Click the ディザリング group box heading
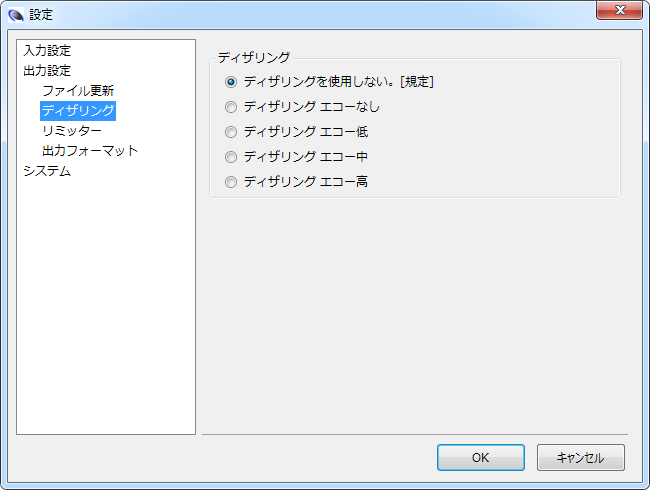The width and height of the screenshot is (650, 490). (253, 57)
